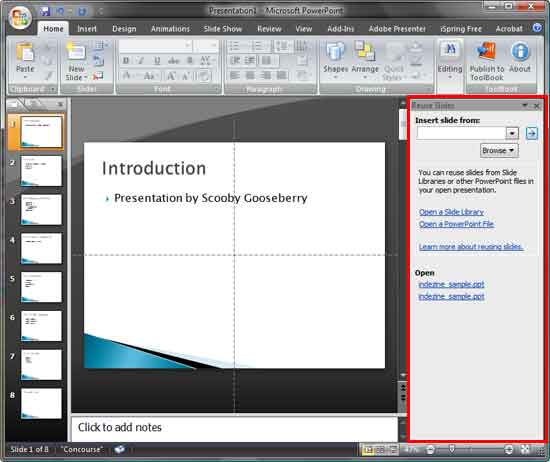Click the Paste clipboard icon
The image size is (550, 462).
(x=25, y=53)
